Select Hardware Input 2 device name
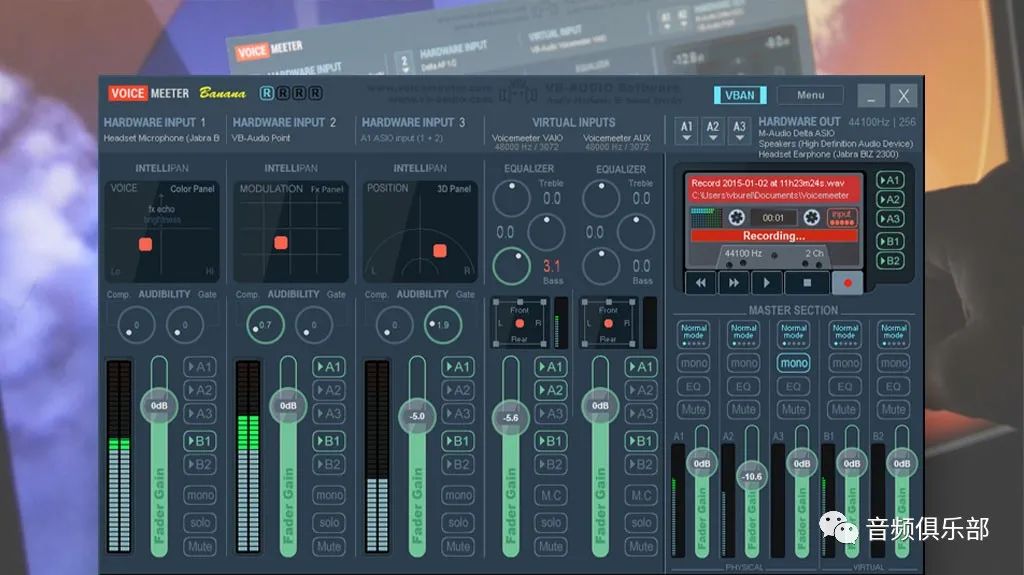Viewport: 1024px width, 575px height. 261,138
